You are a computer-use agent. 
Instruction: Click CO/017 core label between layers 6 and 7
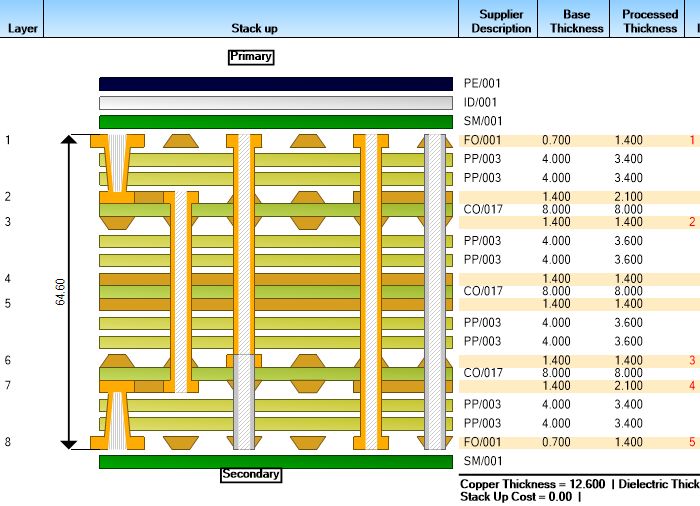coord(483,373)
